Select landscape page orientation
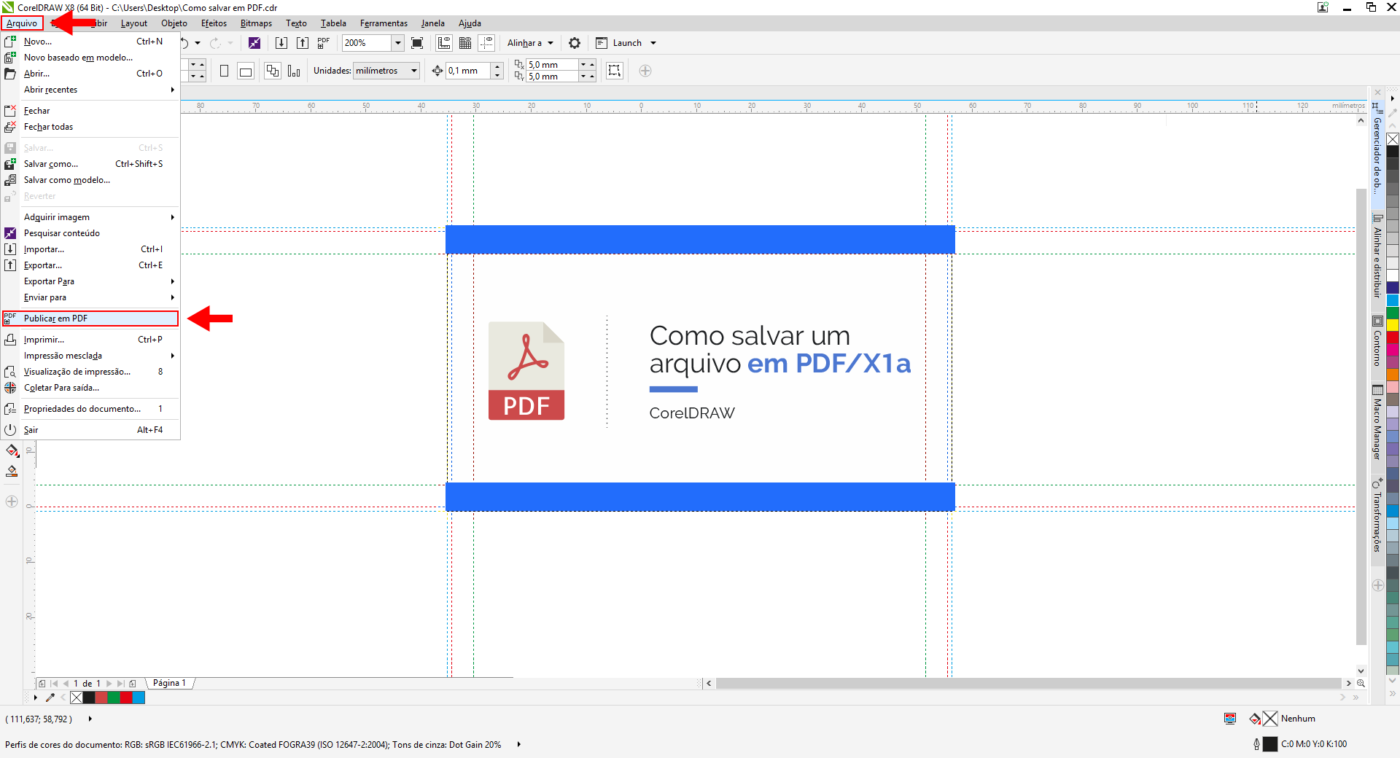The width and height of the screenshot is (1400, 758). [245, 71]
